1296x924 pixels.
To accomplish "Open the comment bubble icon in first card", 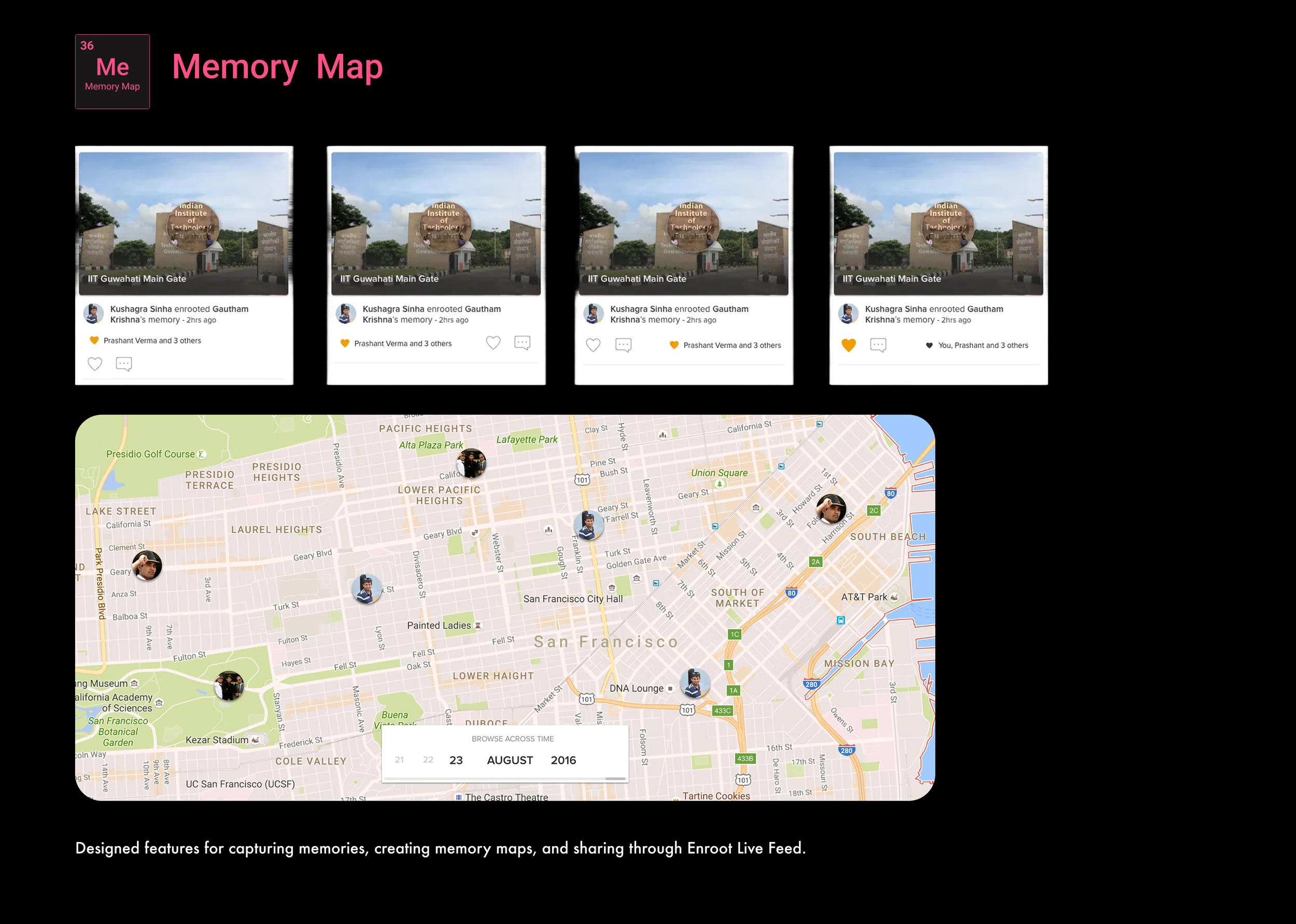I will pos(123,364).
